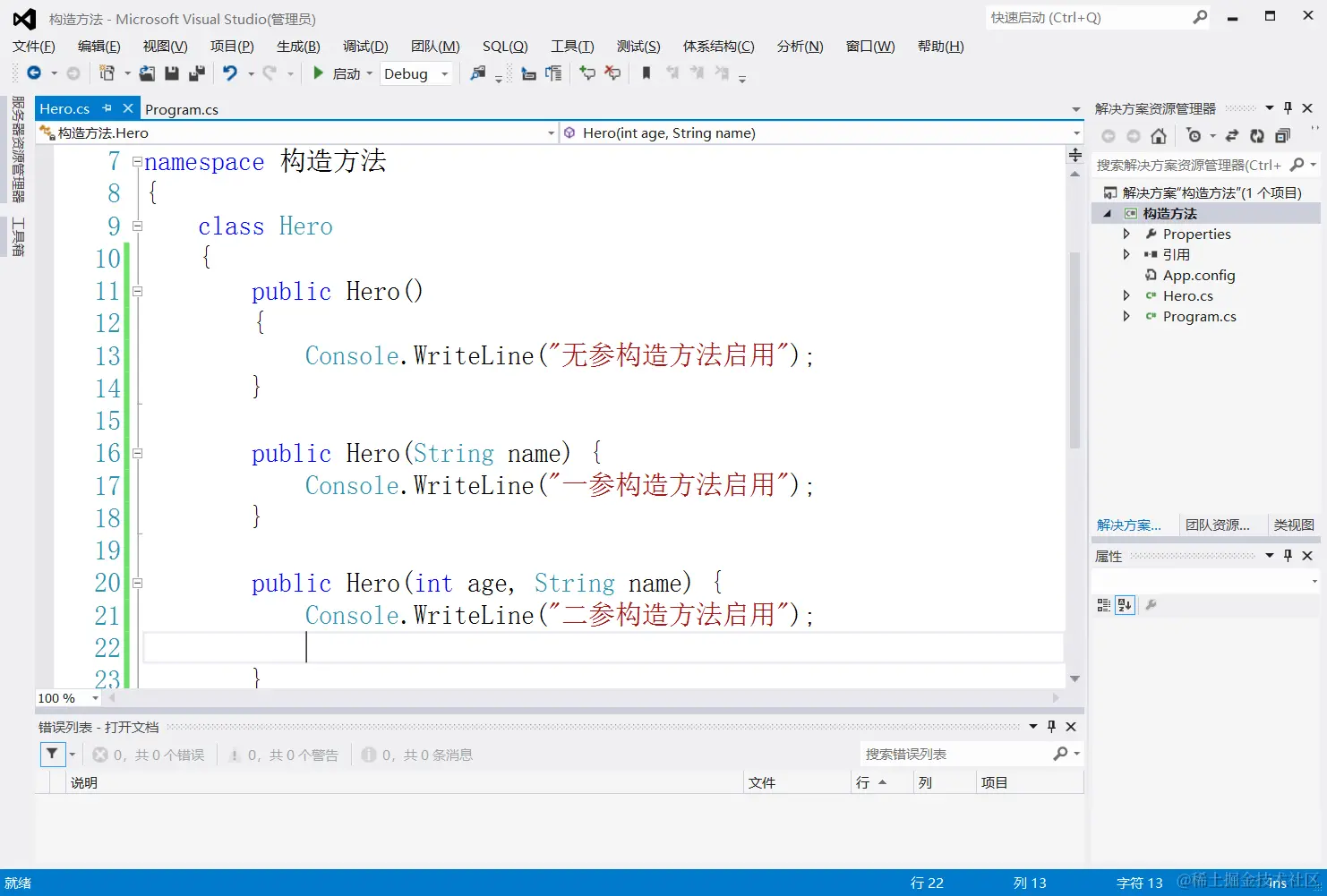Switch to the Program.cs editor tab
The image size is (1327, 896).
182,109
